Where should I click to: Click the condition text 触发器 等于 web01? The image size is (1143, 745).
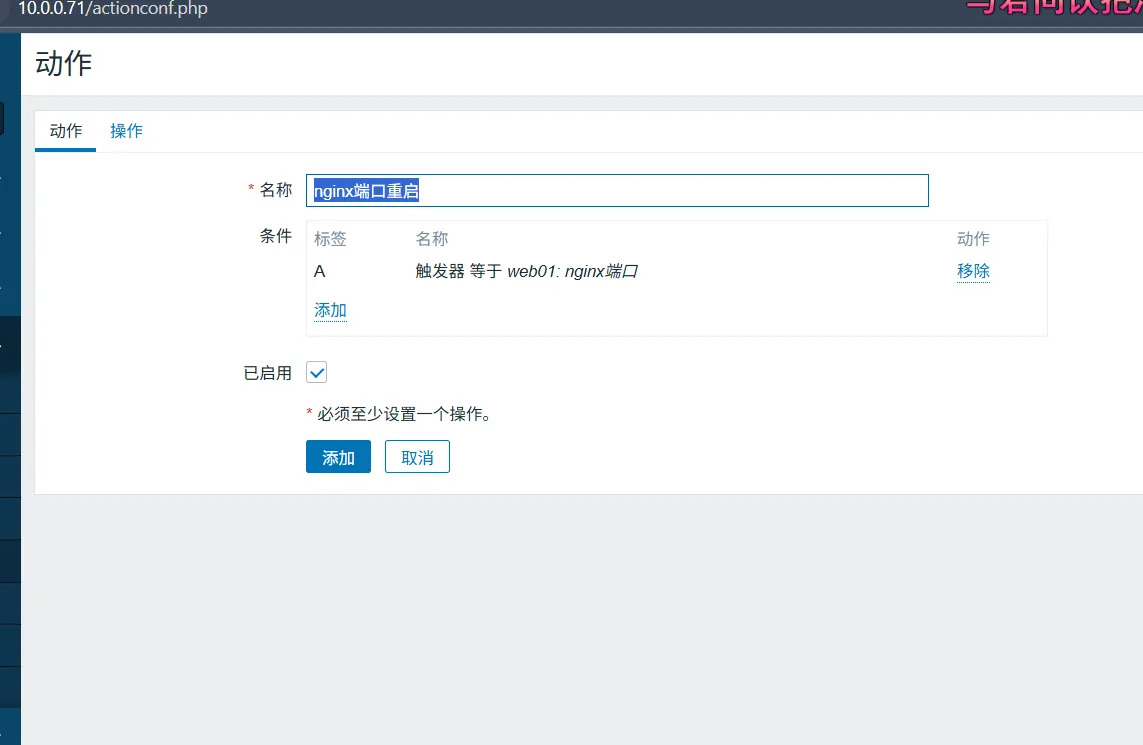tap(526, 271)
